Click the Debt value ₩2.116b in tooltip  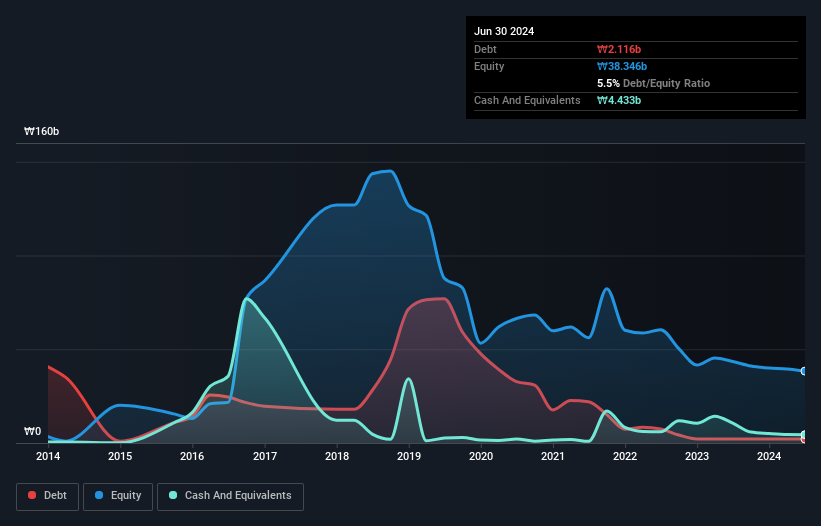(619, 49)
